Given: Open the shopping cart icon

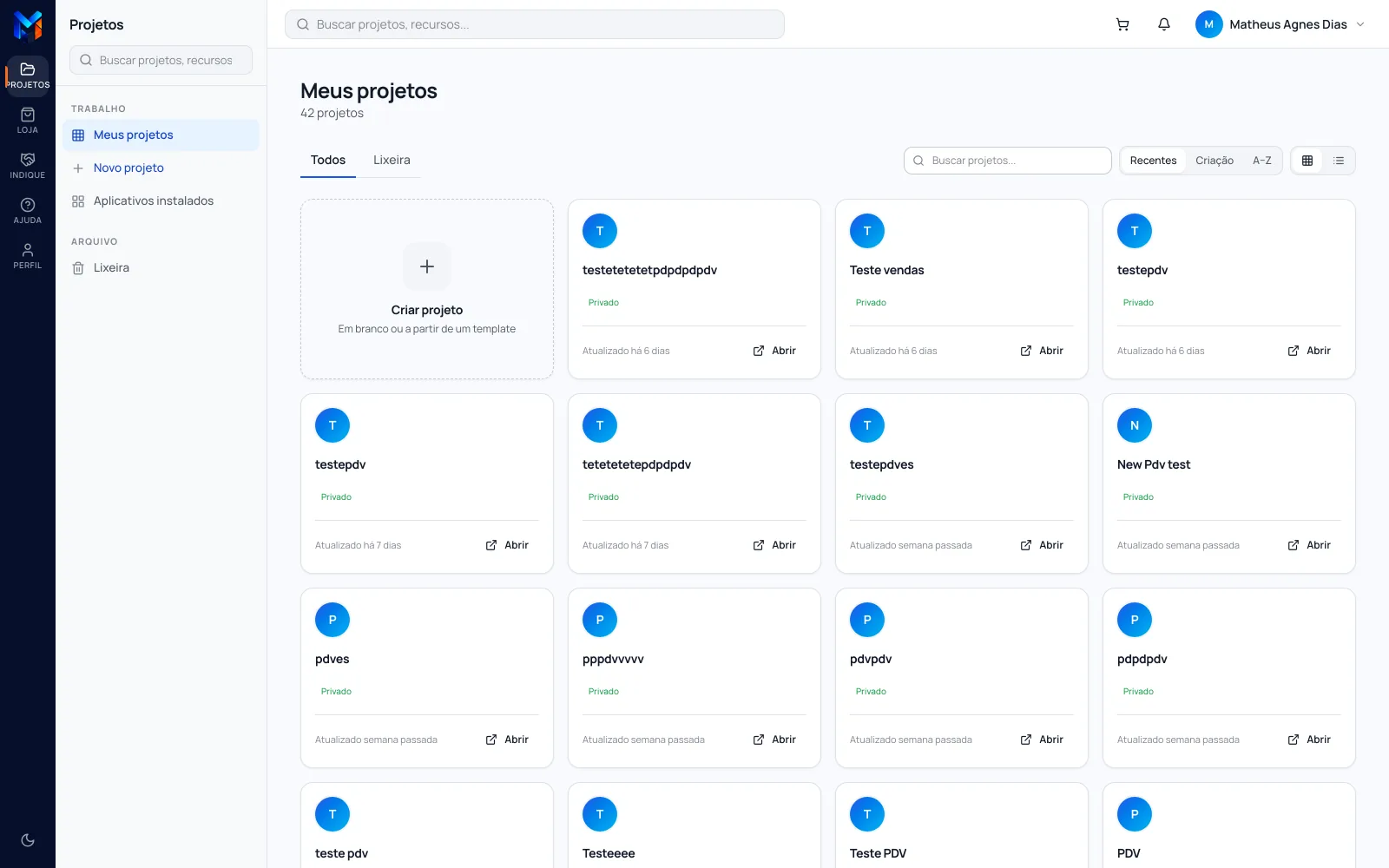Looking at the screenshot, I should 1122,24.
